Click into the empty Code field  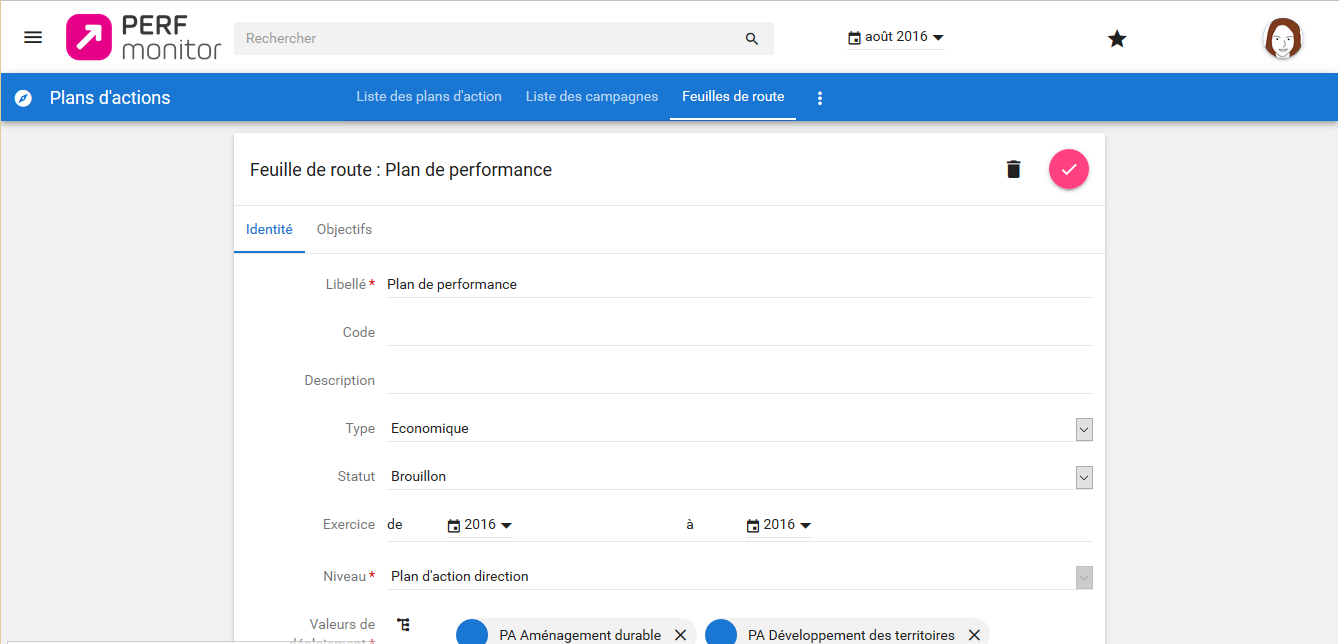click(x=739, y=332)
